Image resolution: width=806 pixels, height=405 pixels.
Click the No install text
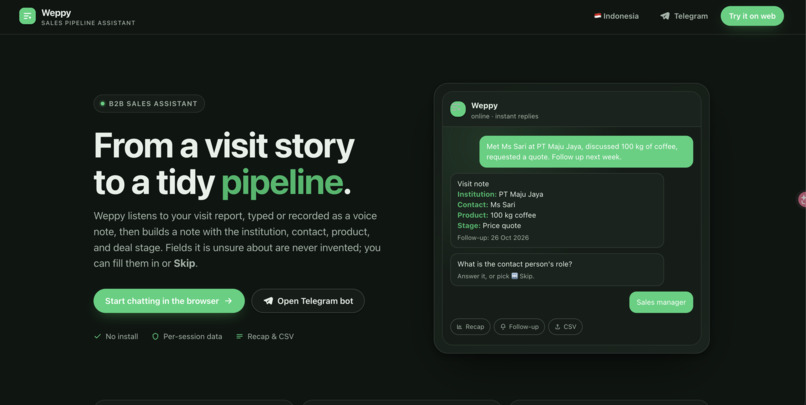122,337
